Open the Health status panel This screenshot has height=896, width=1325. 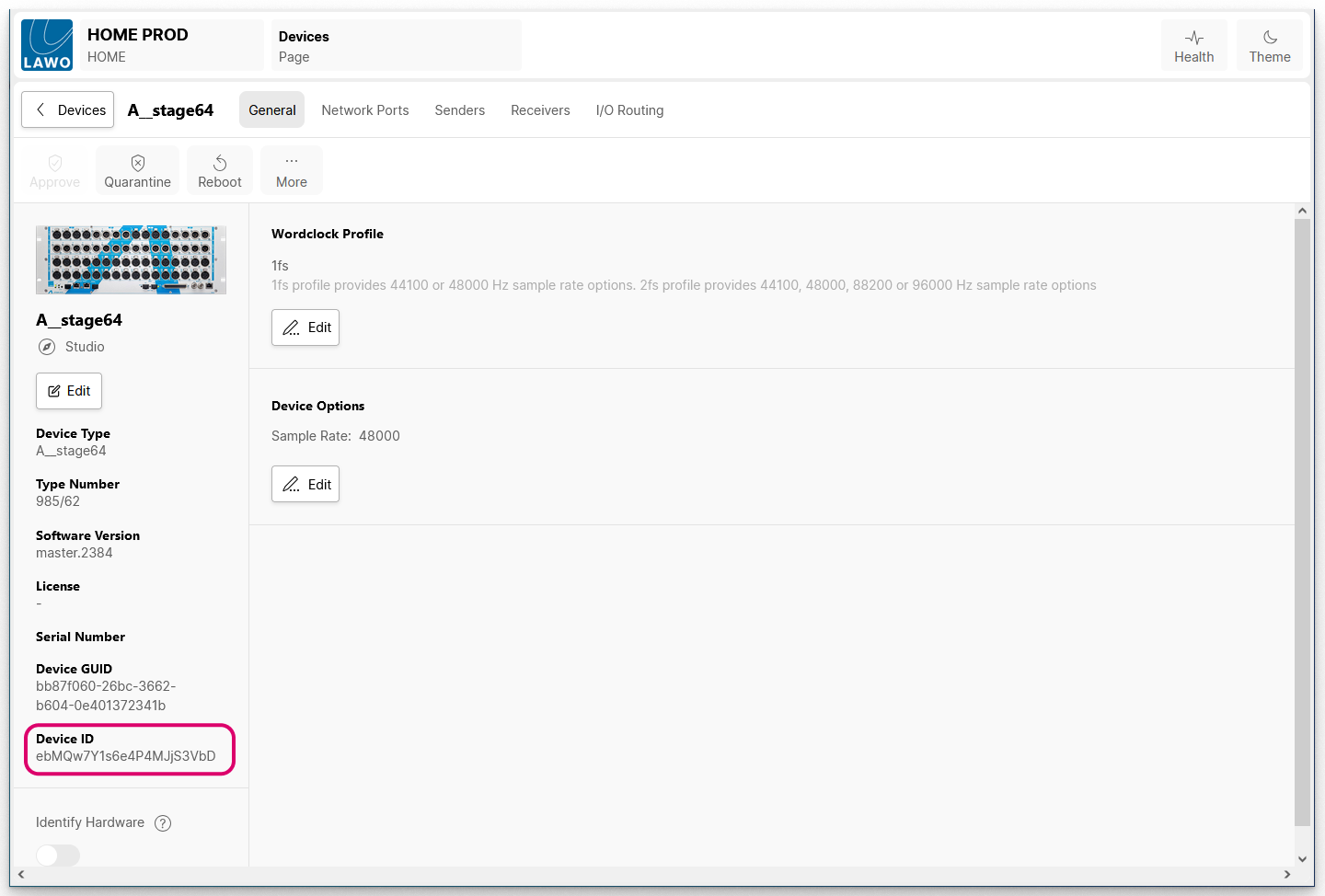tap(1193, 46)
